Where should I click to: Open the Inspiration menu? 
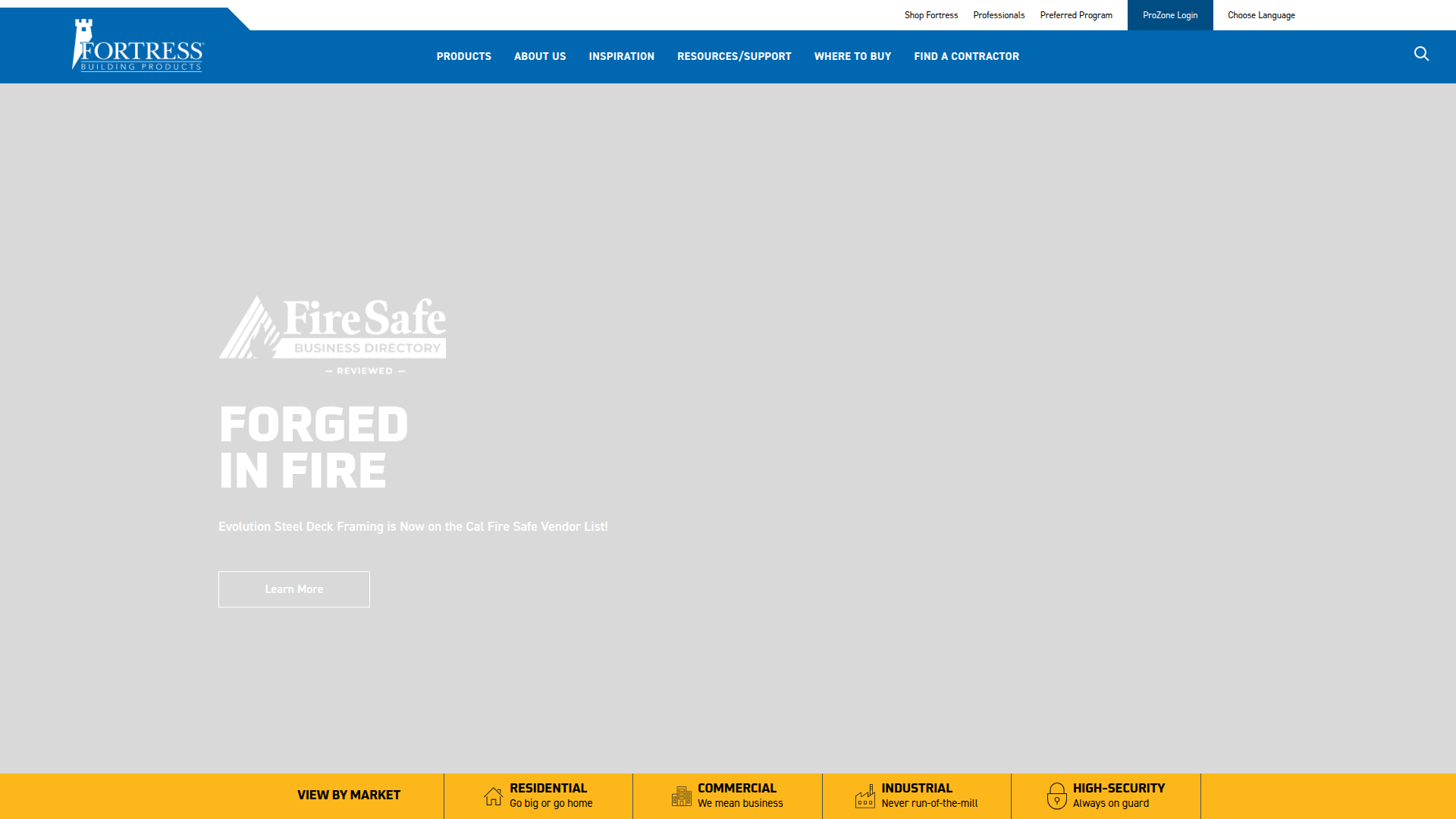click(622, 57)
